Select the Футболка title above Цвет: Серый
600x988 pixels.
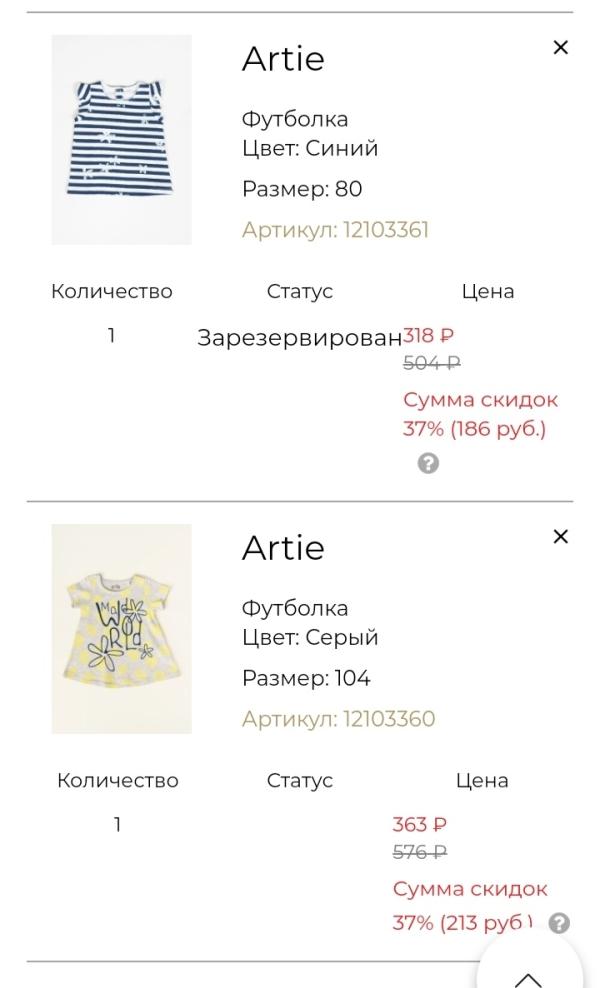[x=295, y=608]
